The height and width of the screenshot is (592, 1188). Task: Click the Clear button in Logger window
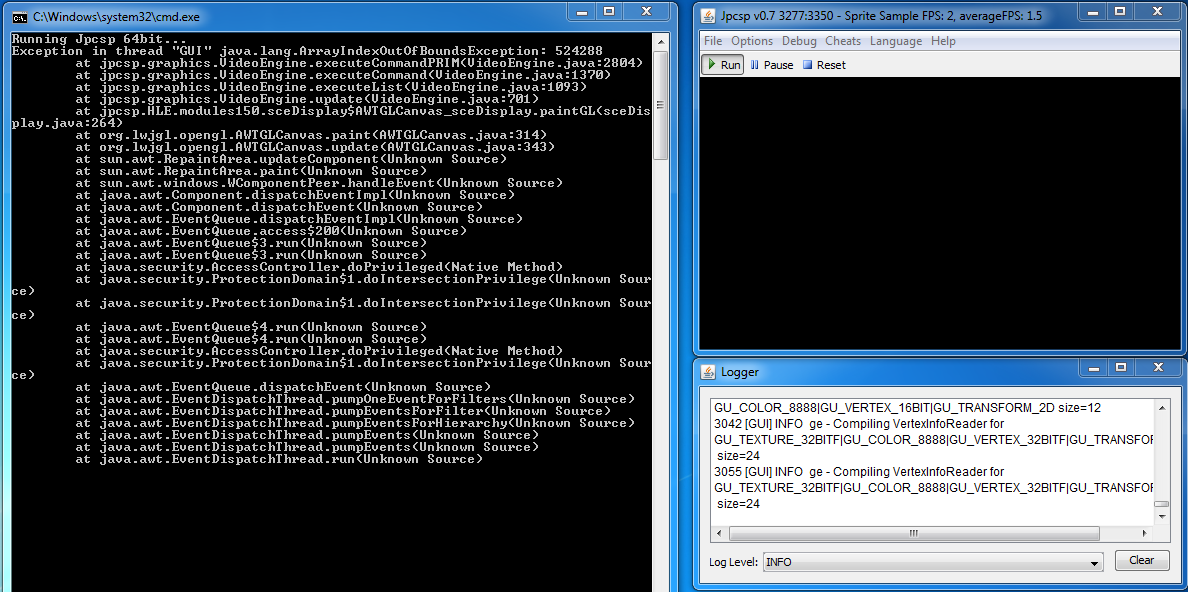[1141, 561]
